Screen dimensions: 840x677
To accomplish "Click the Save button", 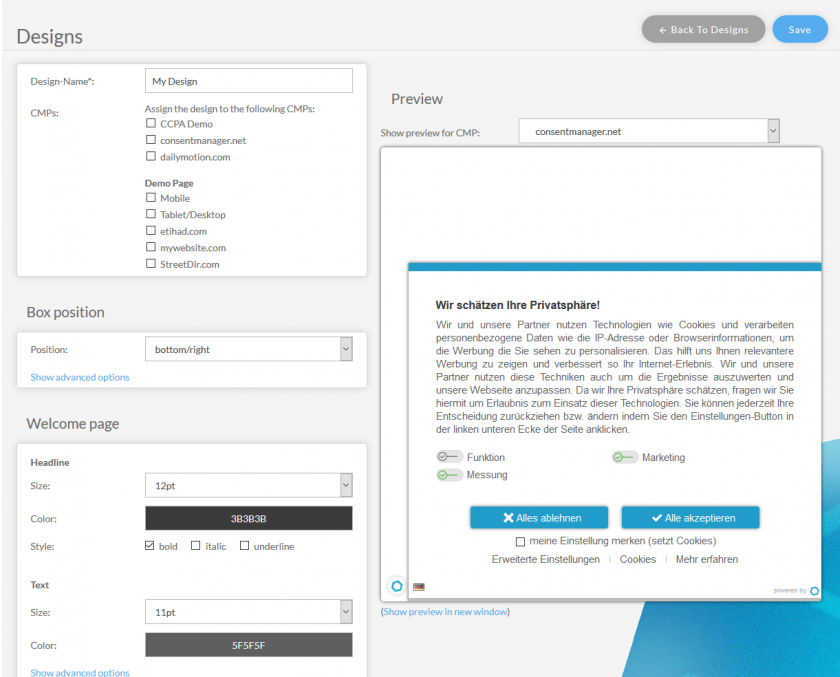I will pos(800,29).
